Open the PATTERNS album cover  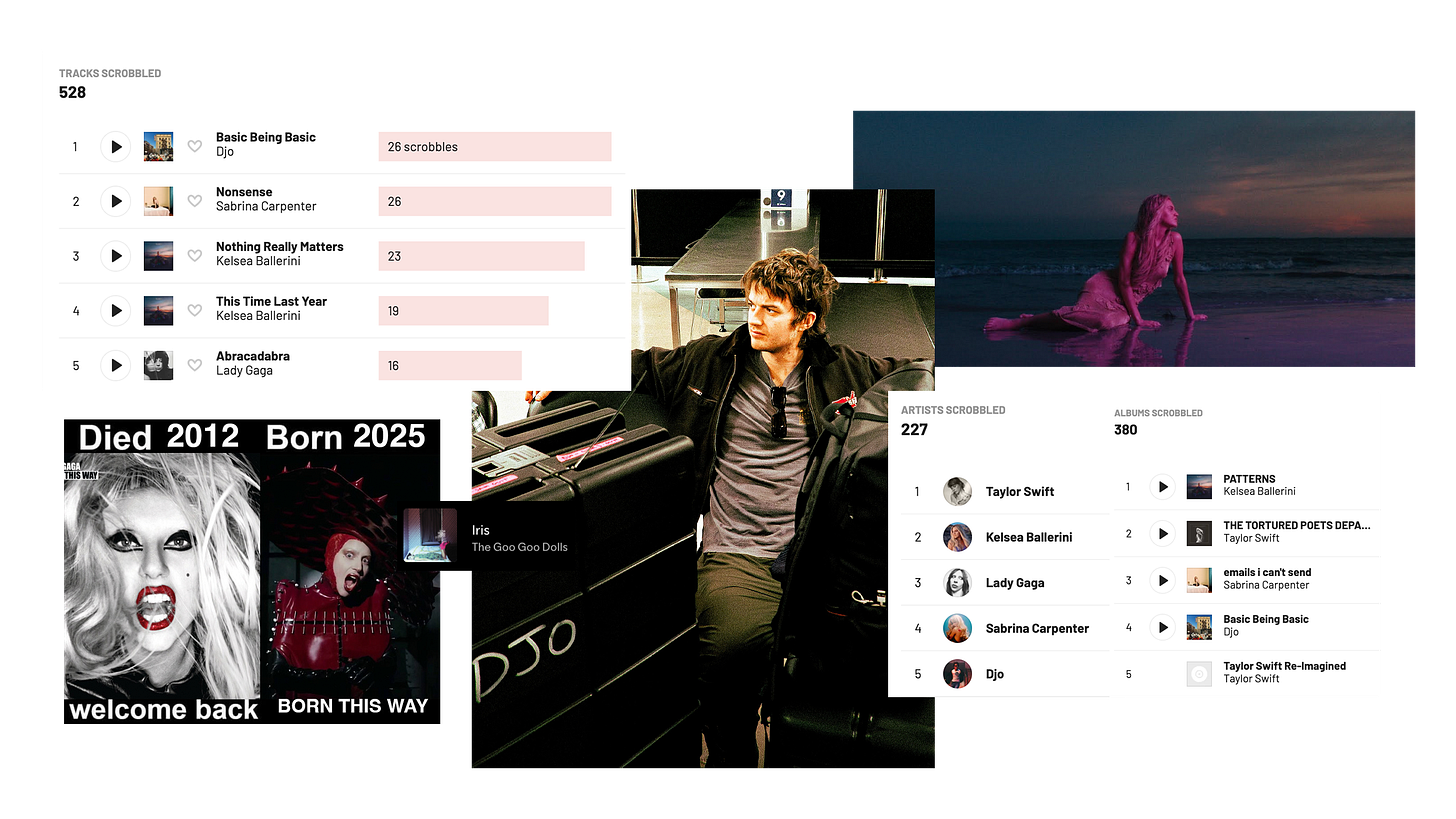tap(1199, 487)
